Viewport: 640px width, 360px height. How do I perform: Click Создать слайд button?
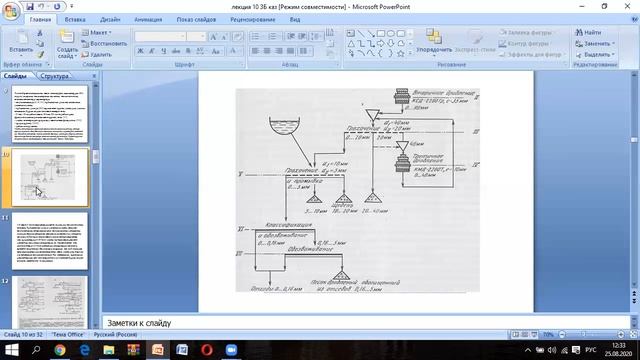tap(67, 44)
